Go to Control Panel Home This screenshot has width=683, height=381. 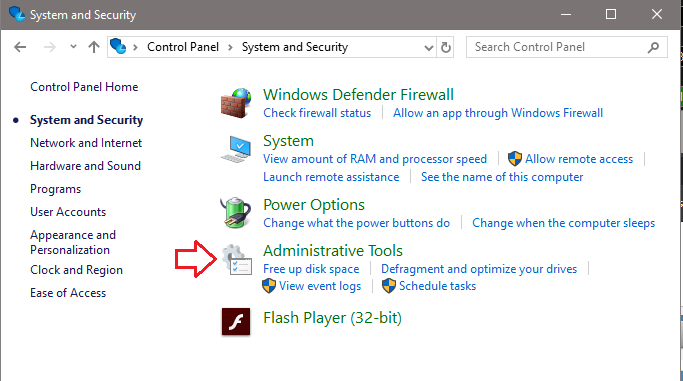[84, 87]
